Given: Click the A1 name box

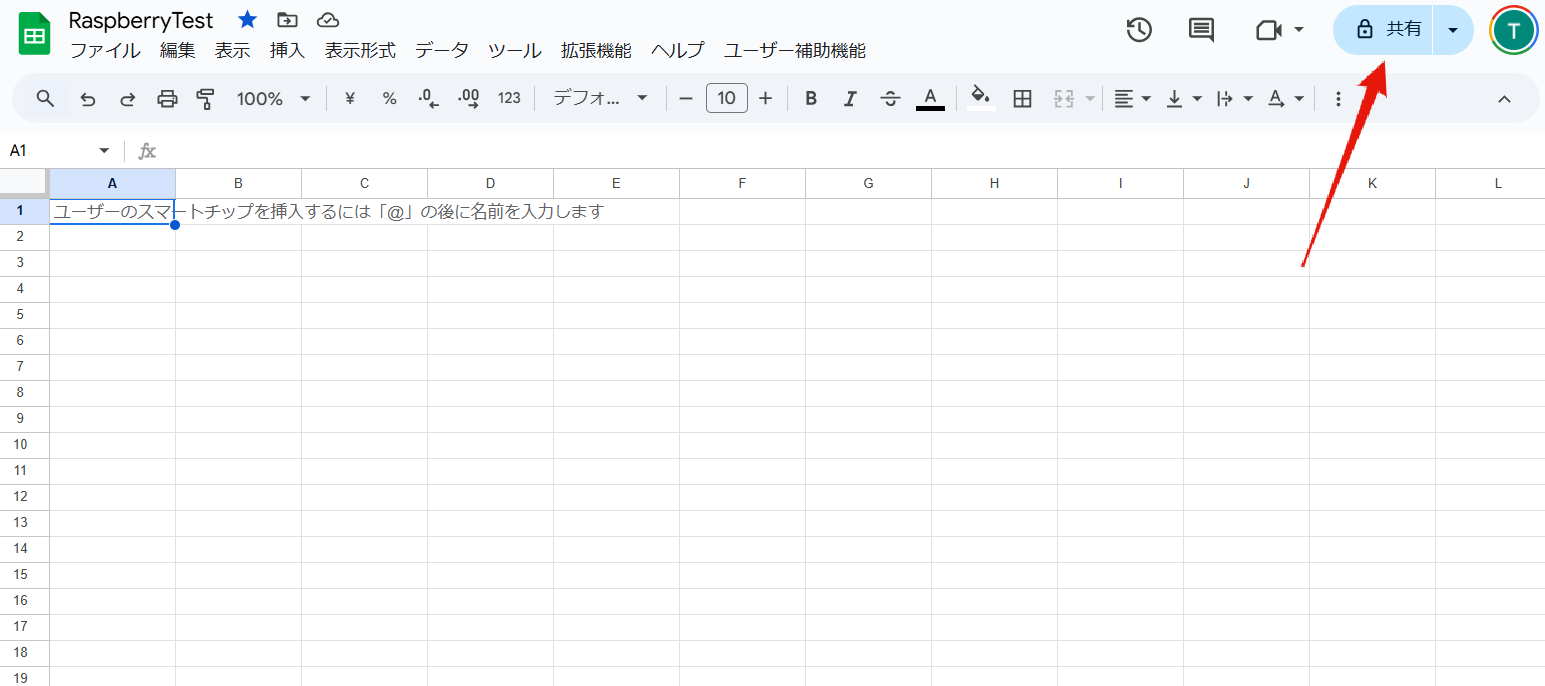Looking at the screenshot, I should point(52,151).
